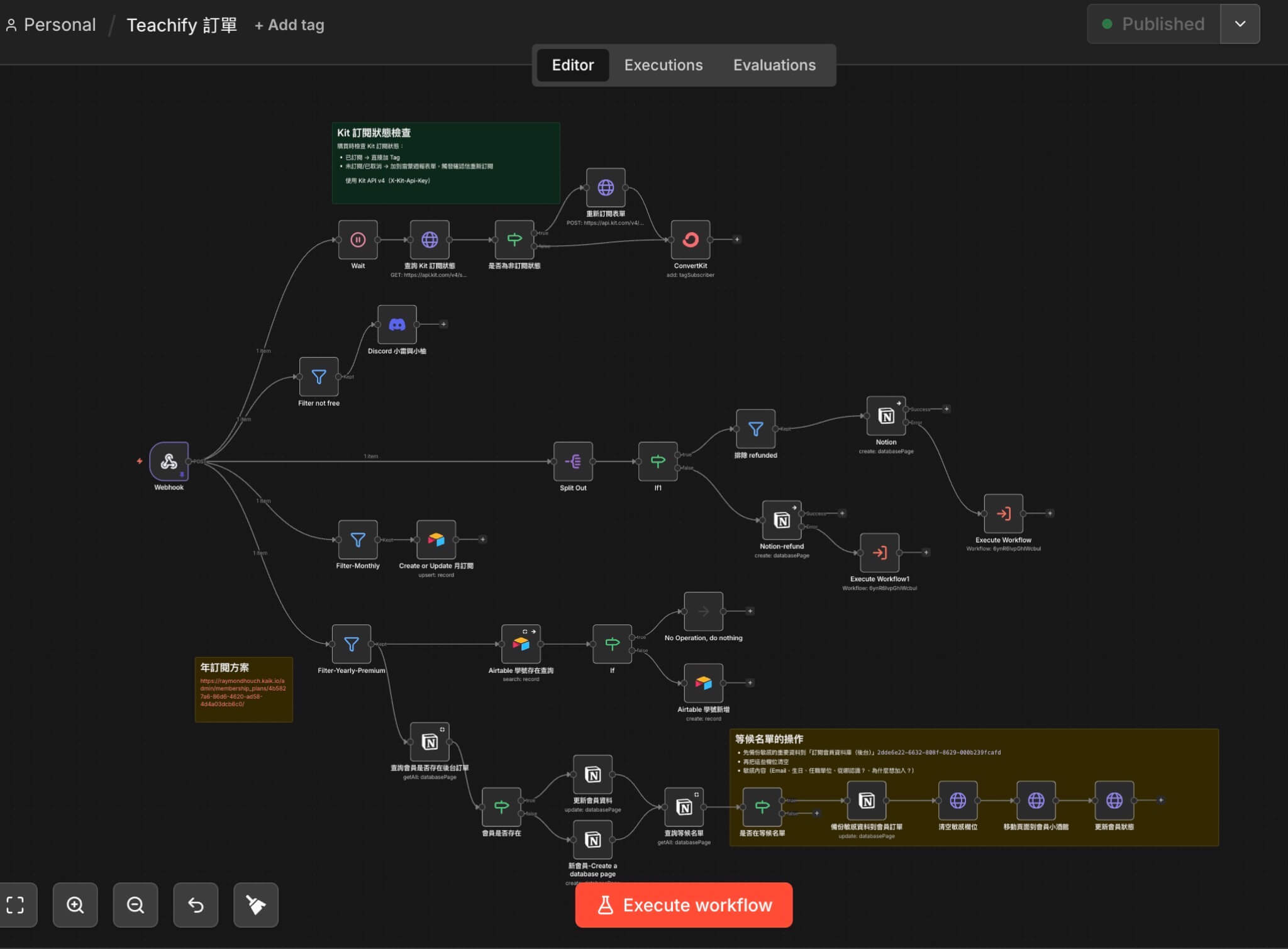
Task: Click the Filter not free node
Action: (x=319, y=377)
